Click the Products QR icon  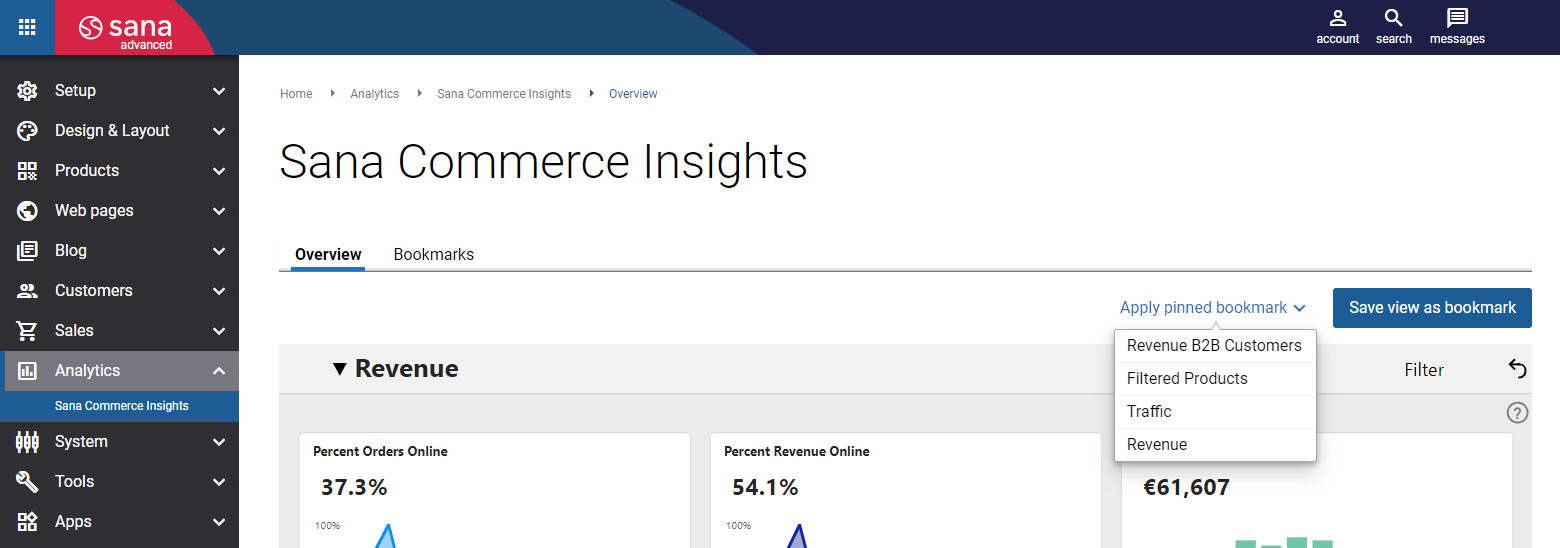[x=27, y=170]
